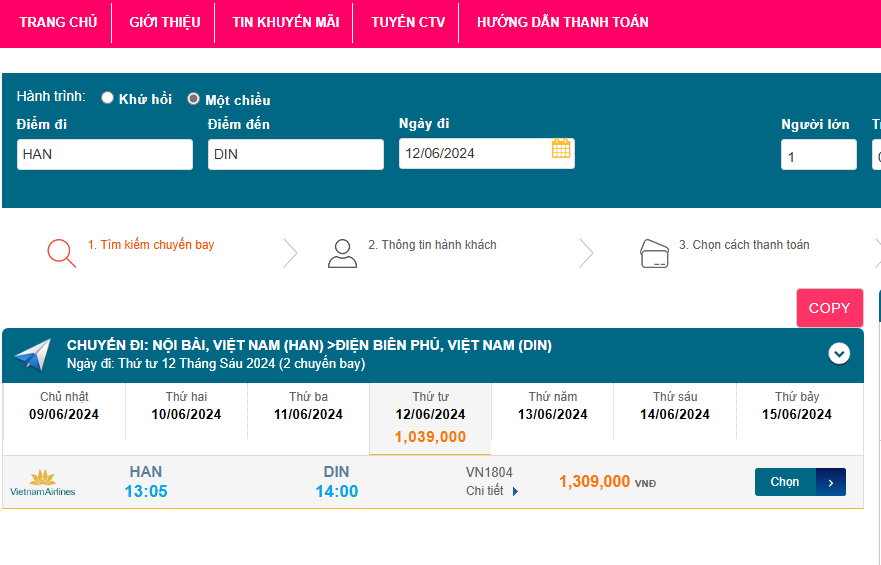Click the Điểm đi field containing HAN
The image size is (881, 565).
click(x=104, y=154)
